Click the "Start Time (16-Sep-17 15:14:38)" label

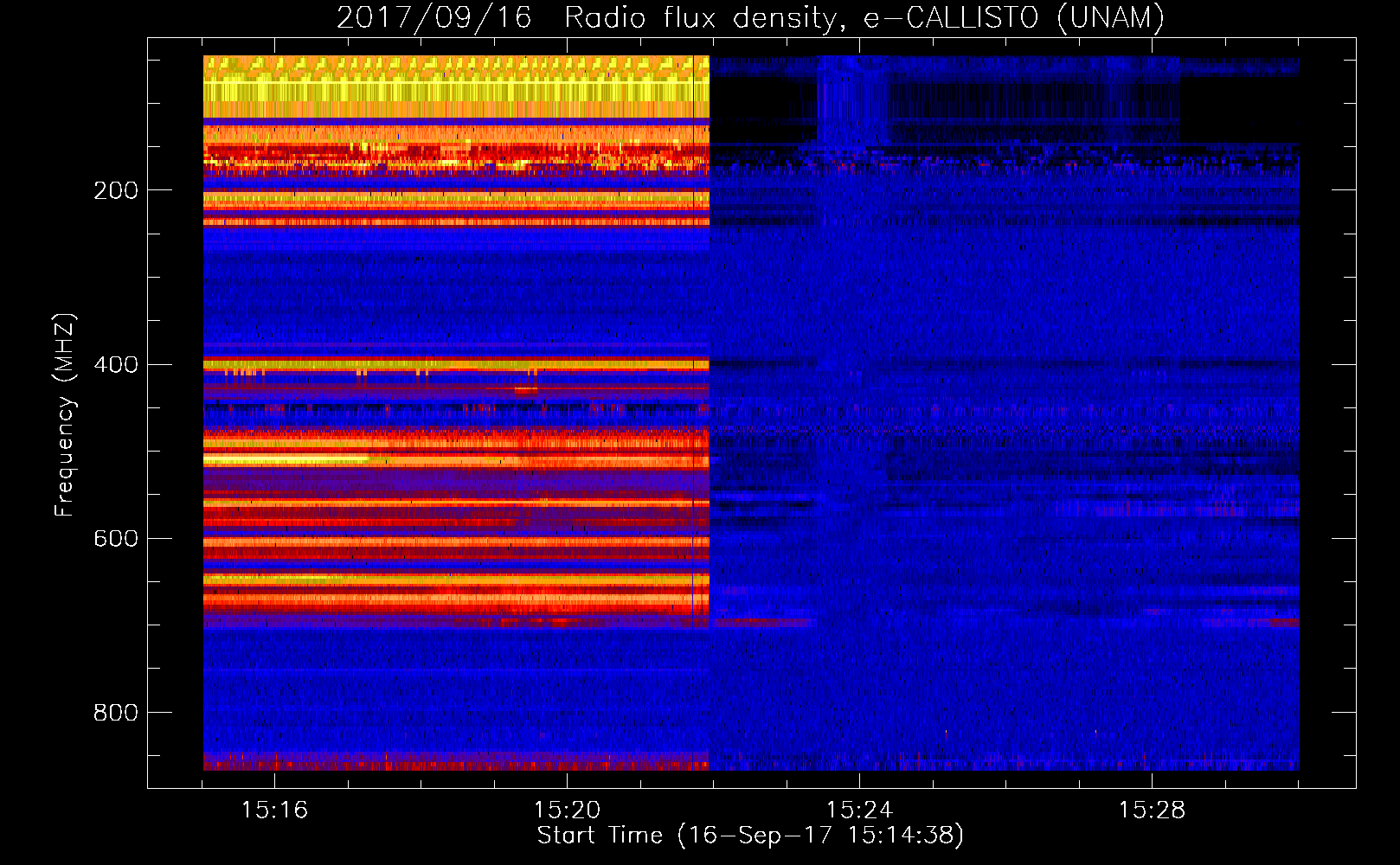(750, 836)
